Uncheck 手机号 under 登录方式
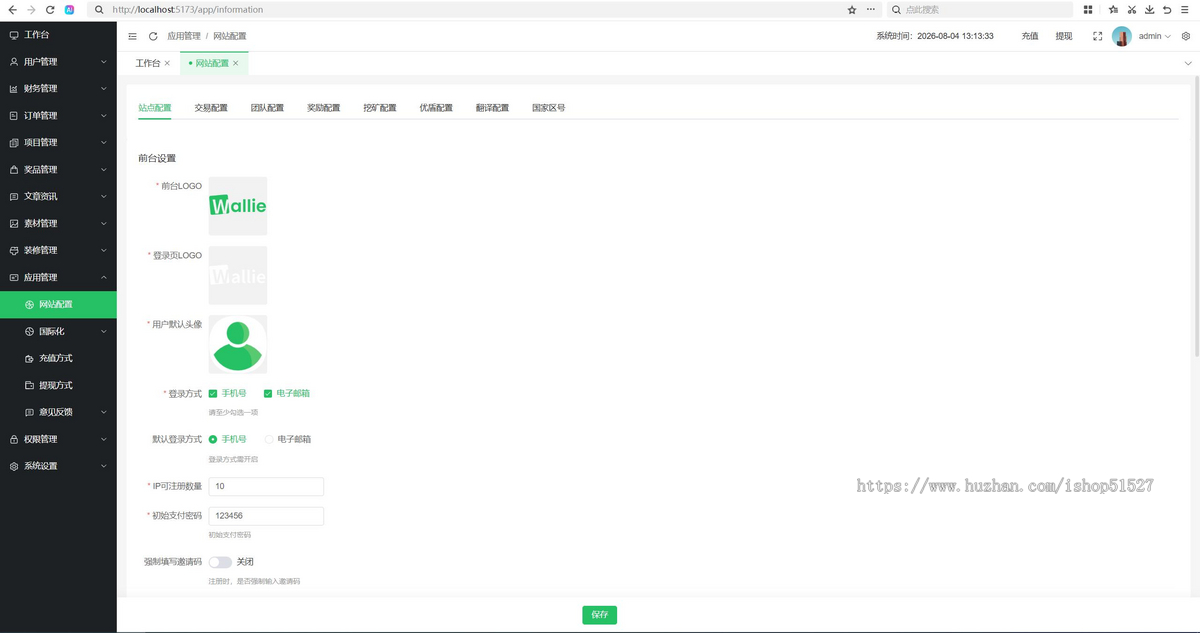 pos(213,394)
